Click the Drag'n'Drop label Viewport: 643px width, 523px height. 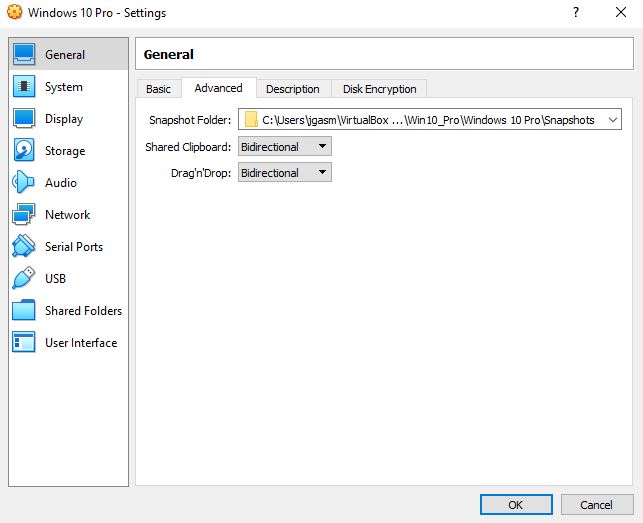point(201,173)
